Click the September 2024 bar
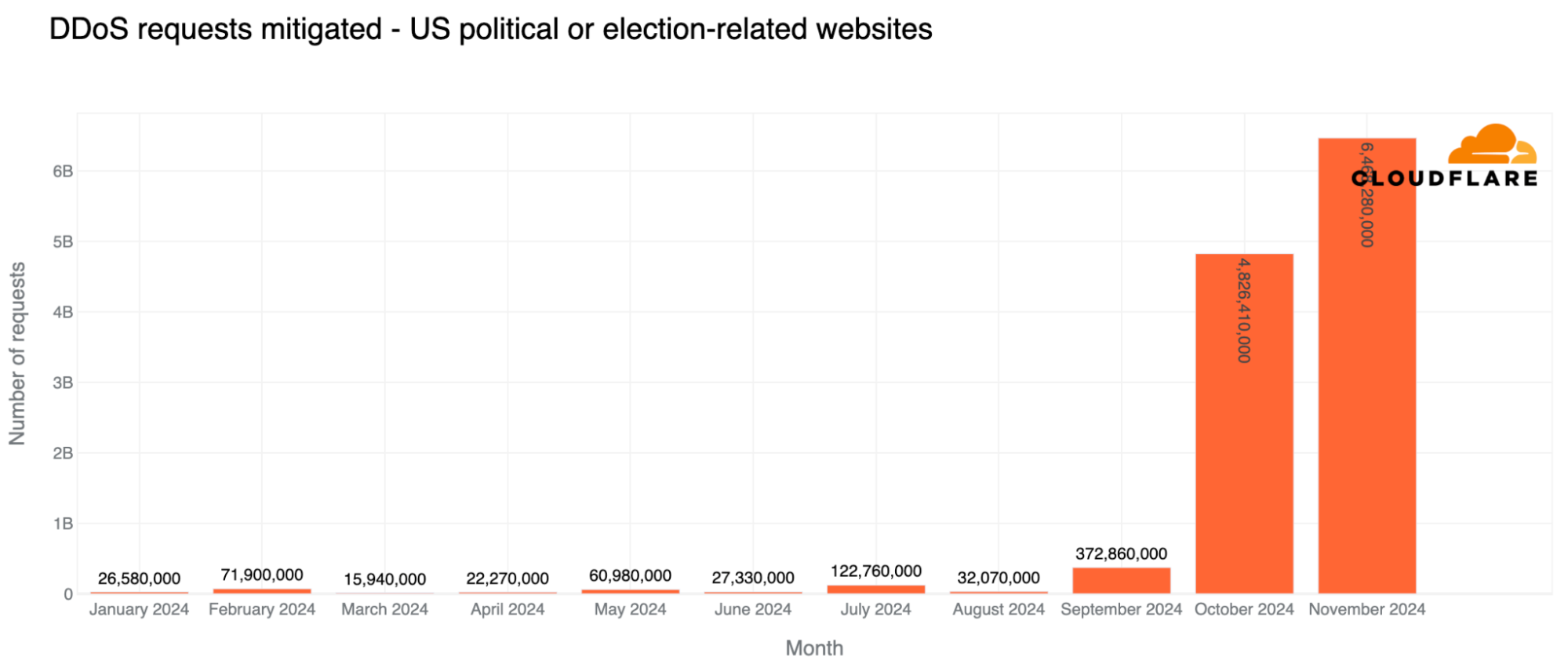The image size is (1568, 671). pos(1121,581)
